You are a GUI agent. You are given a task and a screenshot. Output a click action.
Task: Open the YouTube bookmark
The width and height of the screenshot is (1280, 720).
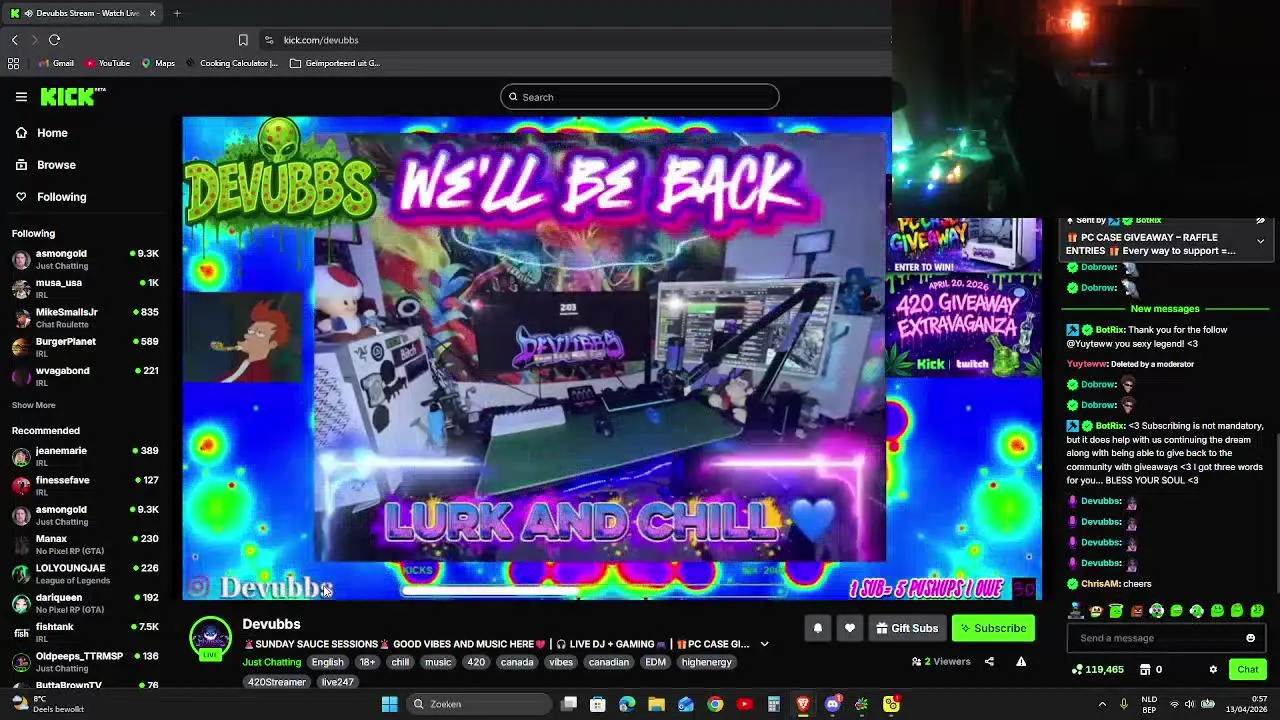(108, 63)
